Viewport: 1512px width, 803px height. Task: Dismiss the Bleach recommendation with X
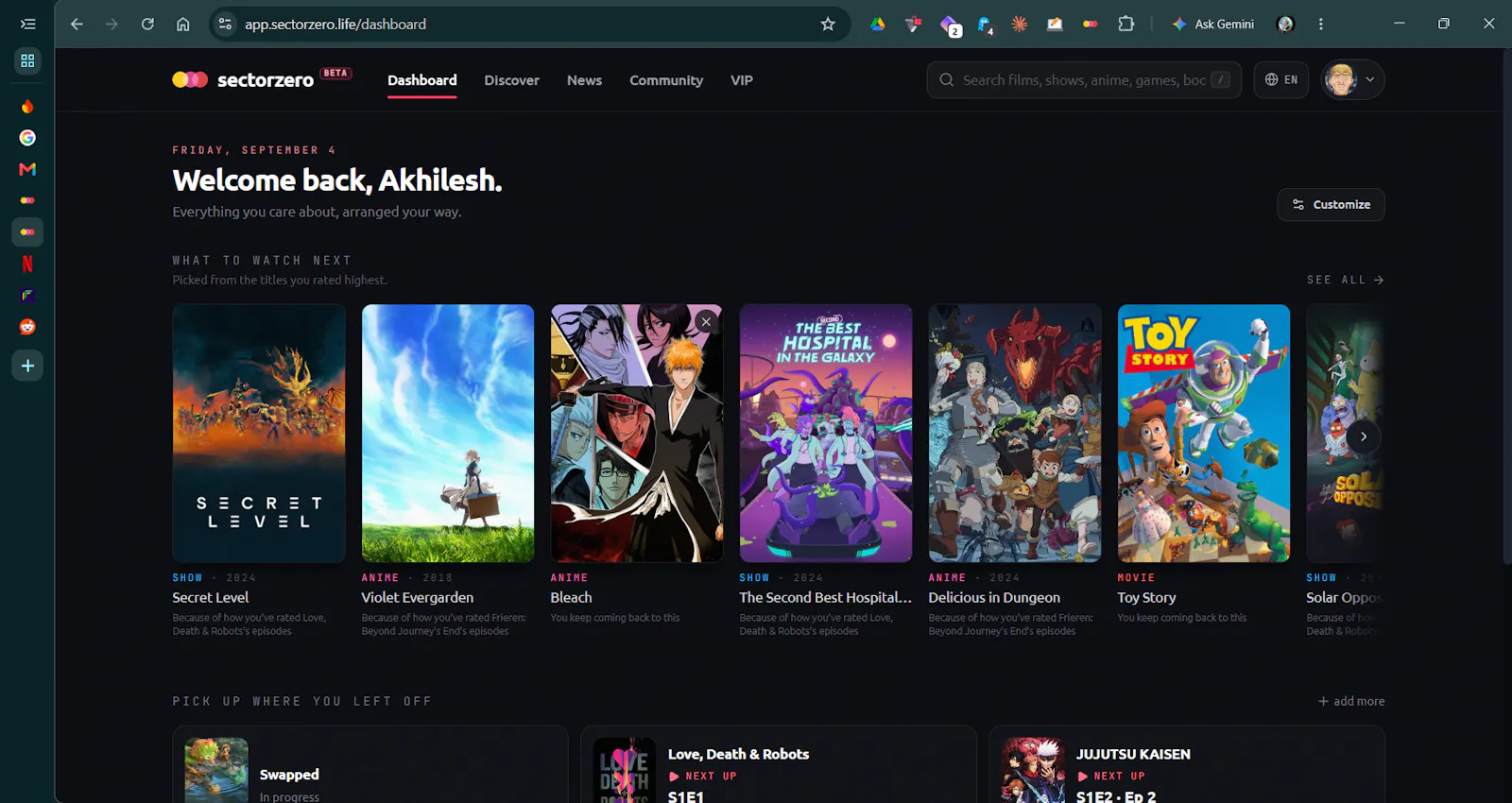(706, 322)
